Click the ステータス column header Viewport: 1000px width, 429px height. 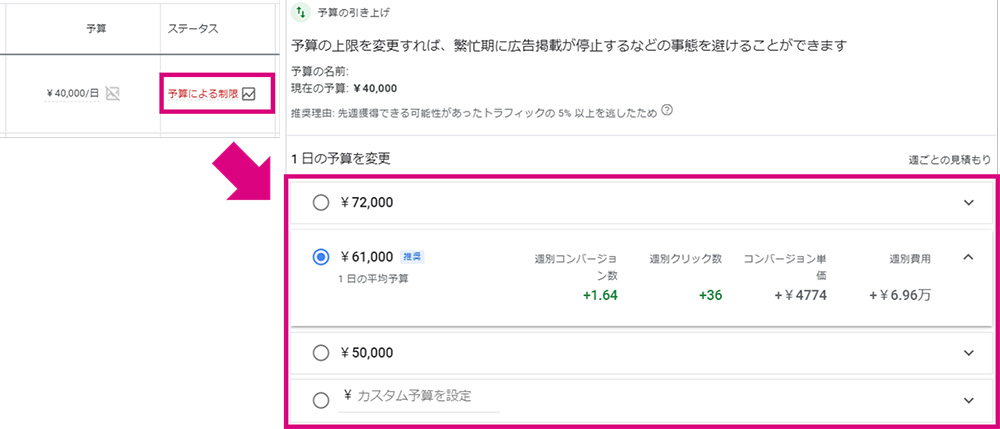[x=191, y=29]
